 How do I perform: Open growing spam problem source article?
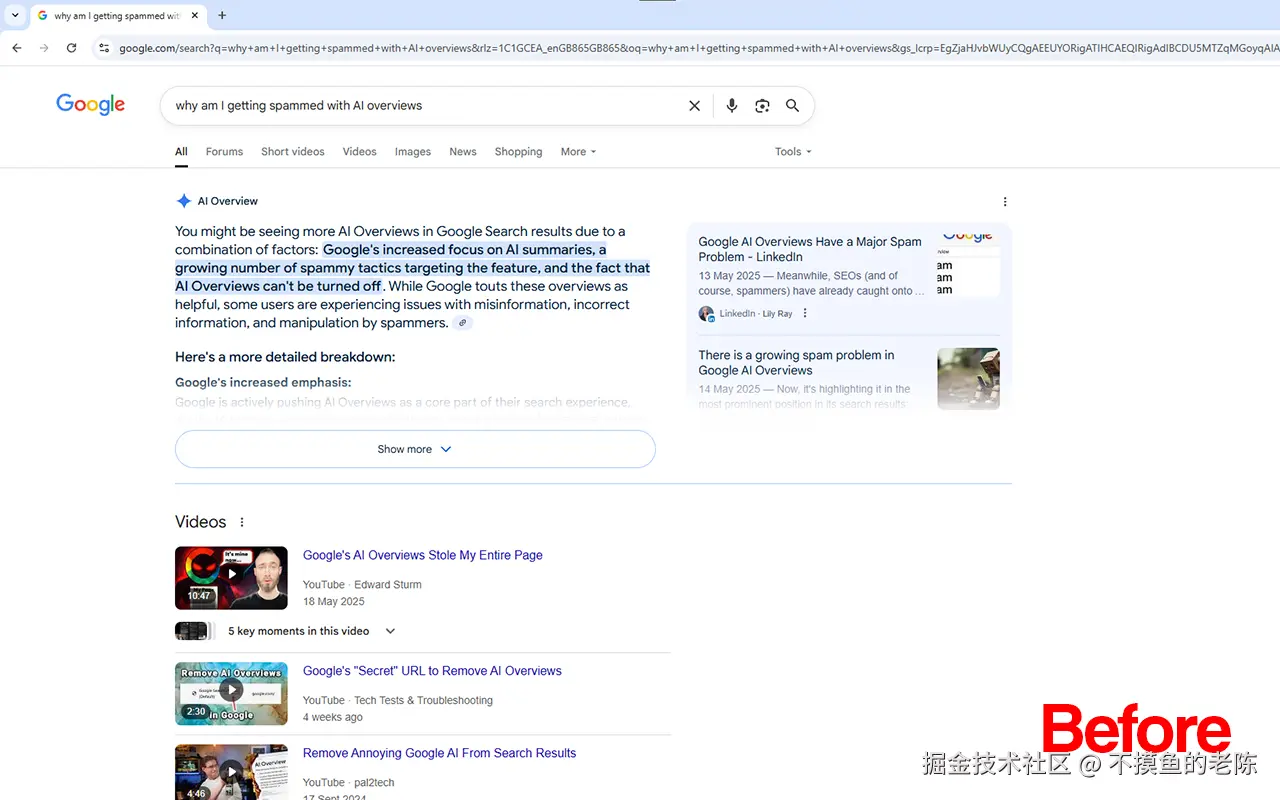click(797, 362)
